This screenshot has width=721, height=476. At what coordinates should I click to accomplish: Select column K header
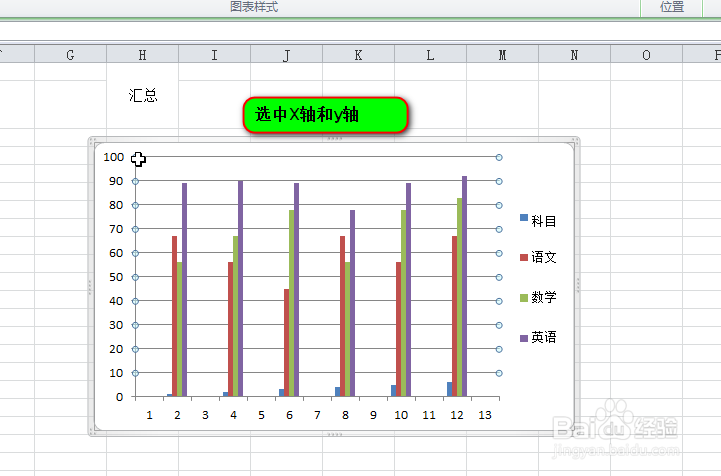coord(359,55)
